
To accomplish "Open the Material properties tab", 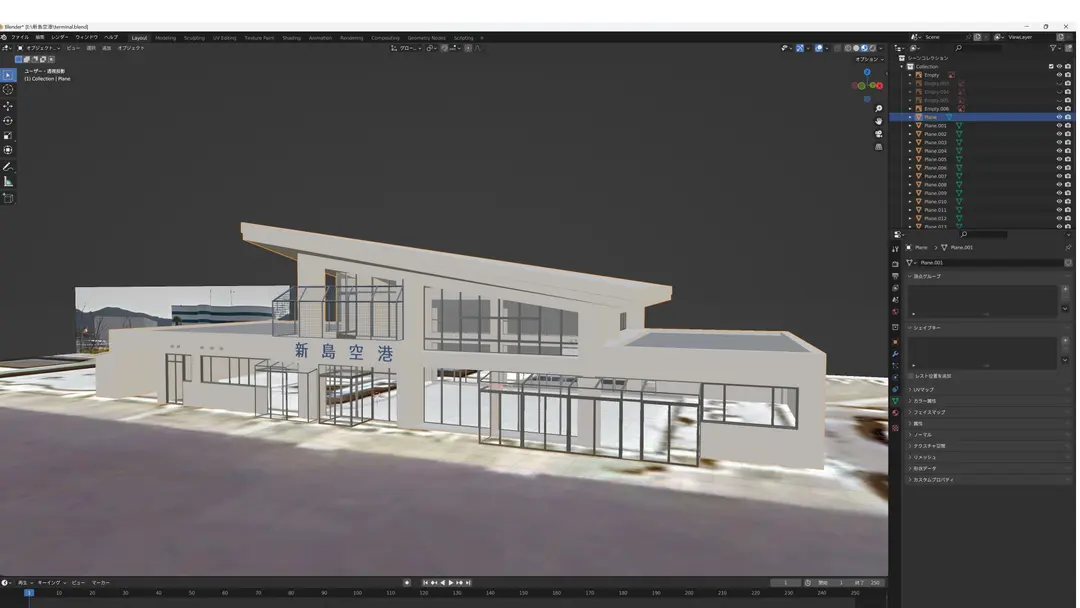I will pos(895,412).
